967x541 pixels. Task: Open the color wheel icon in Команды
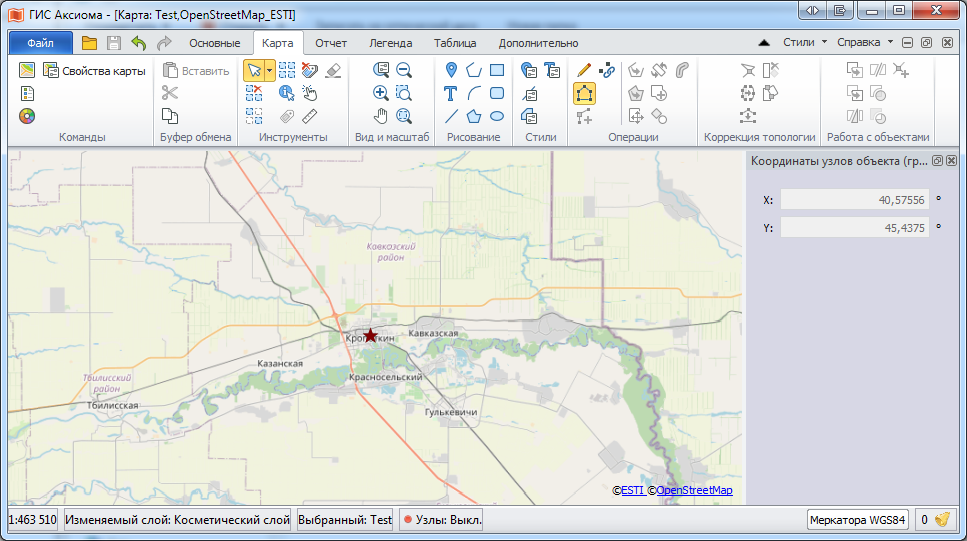coord(27,116)
